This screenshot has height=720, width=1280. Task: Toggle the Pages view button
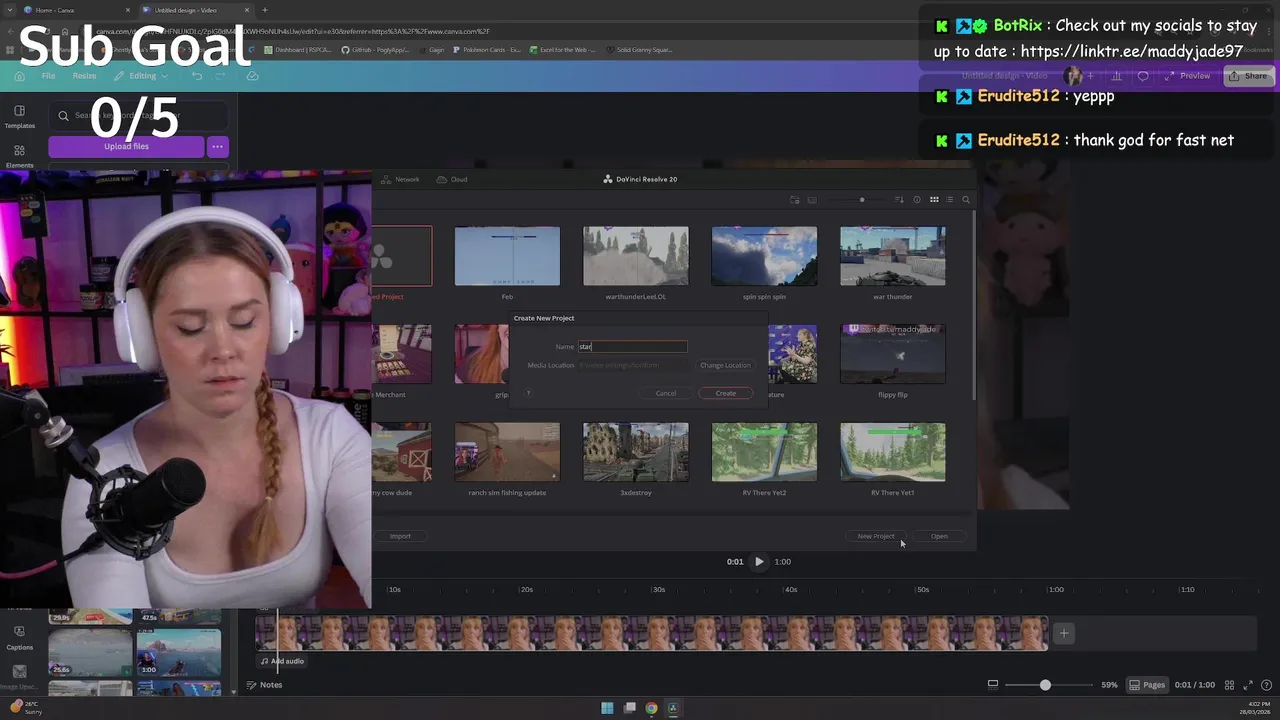[1147, 685]
